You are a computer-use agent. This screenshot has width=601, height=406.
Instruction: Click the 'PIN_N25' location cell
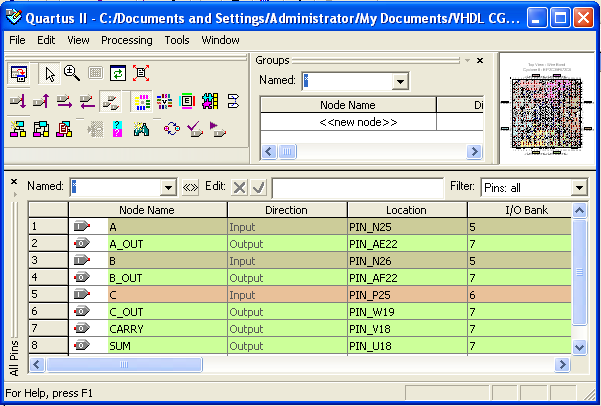click(x=407, y=227)
